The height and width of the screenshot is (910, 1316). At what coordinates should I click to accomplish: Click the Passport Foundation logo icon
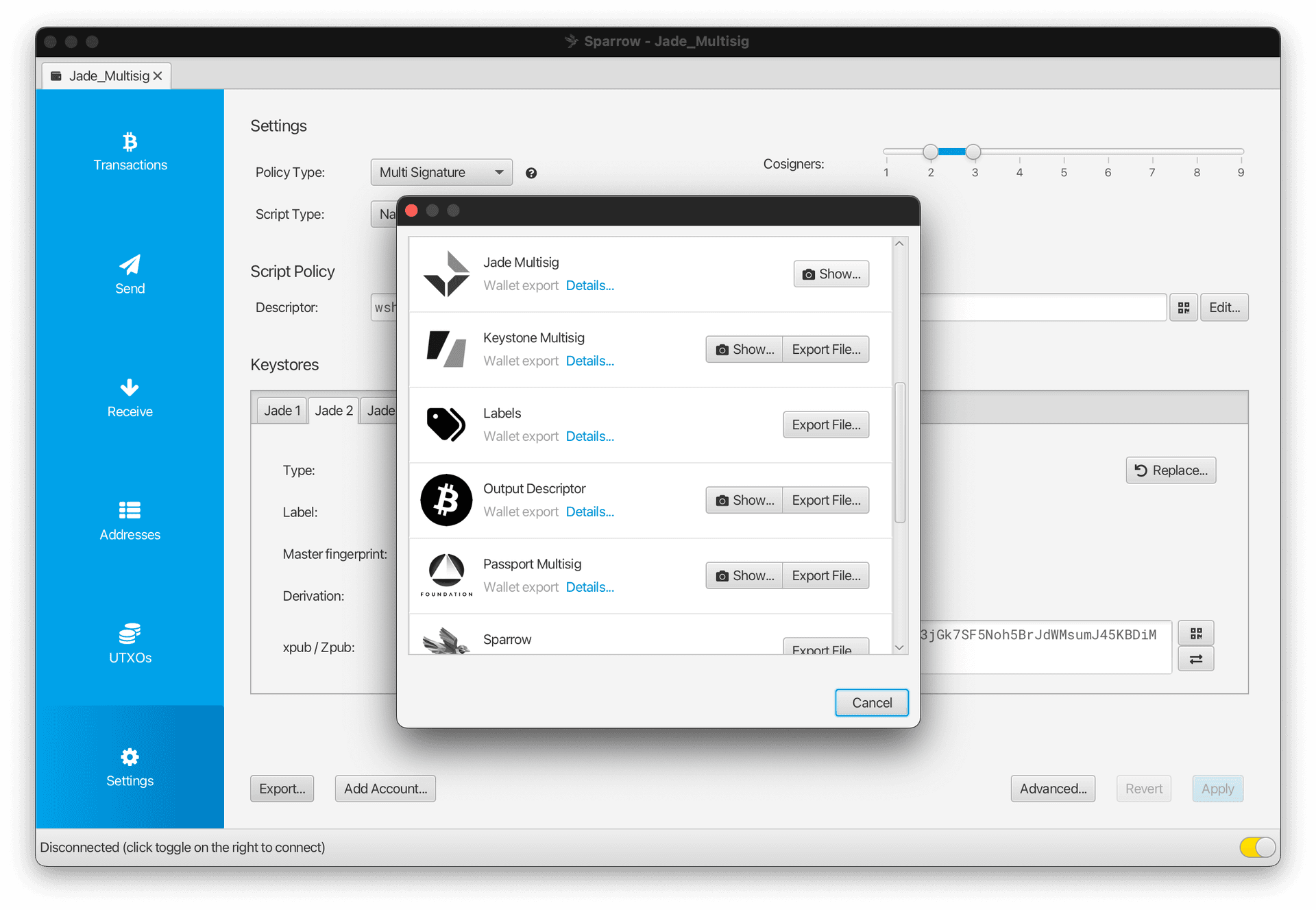click(x=446, y=575)
